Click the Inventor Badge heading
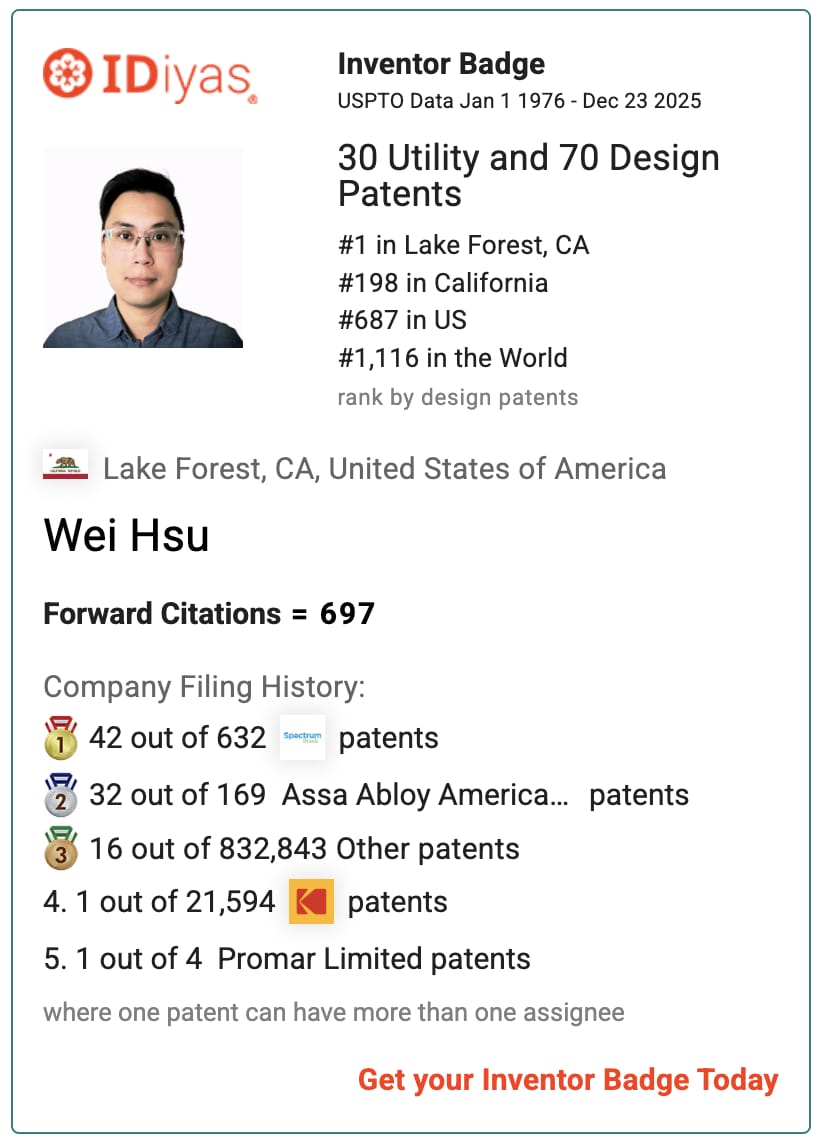 pyautogui.click(x=441, y=64)
